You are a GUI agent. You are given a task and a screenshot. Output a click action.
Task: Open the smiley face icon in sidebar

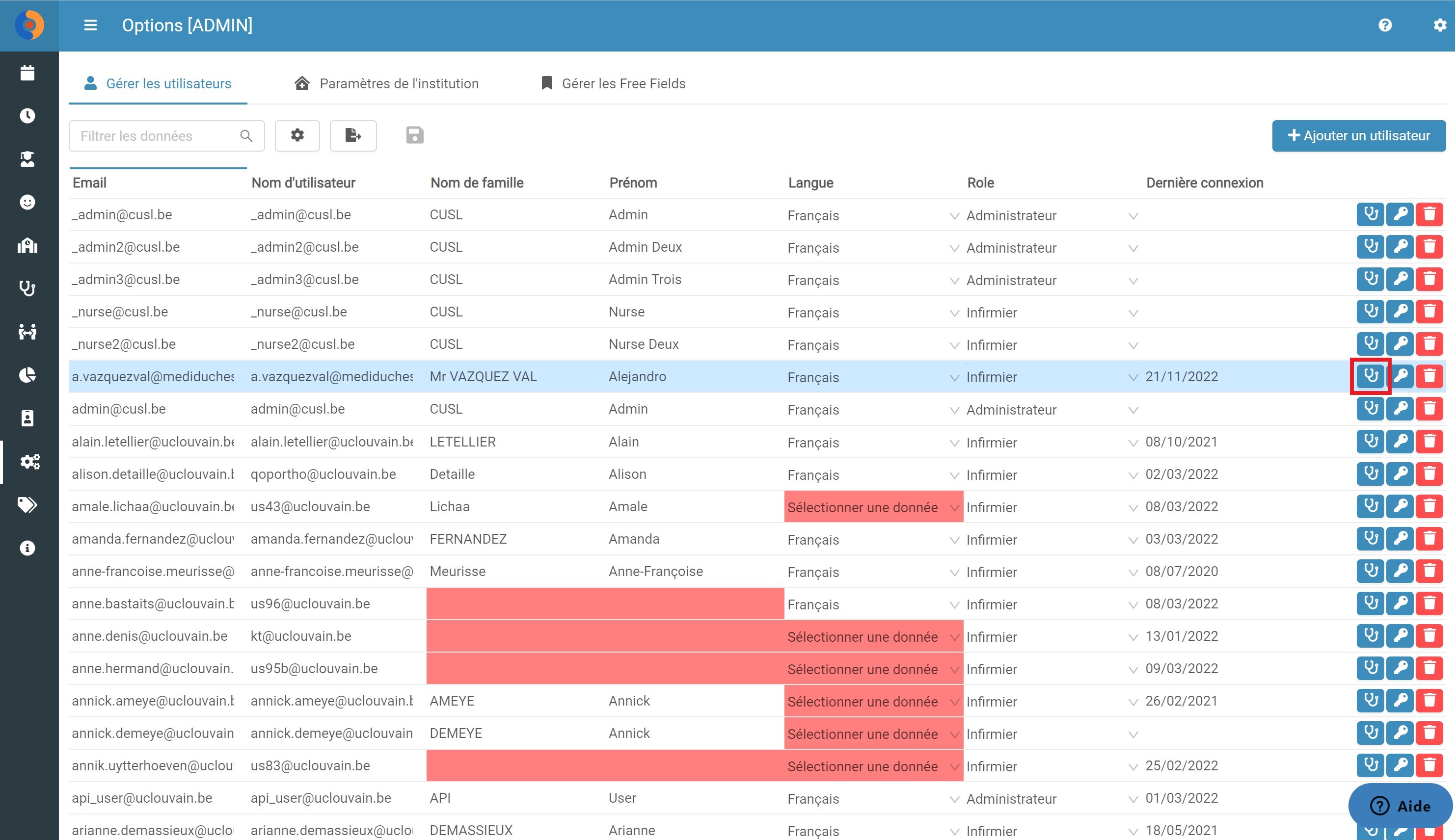(x=27, y=203)
